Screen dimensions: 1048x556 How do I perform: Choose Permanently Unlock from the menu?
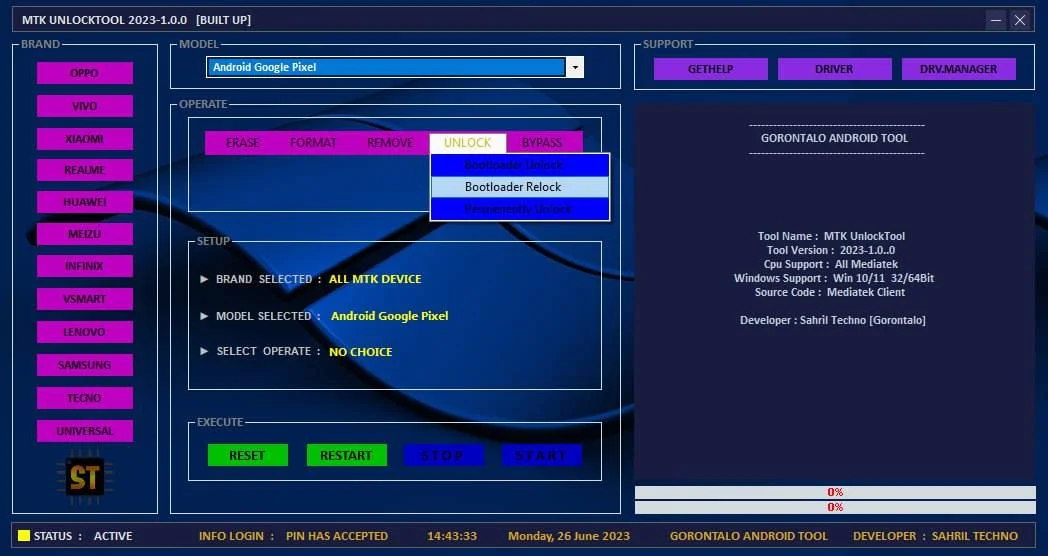[x=520, y=209]
